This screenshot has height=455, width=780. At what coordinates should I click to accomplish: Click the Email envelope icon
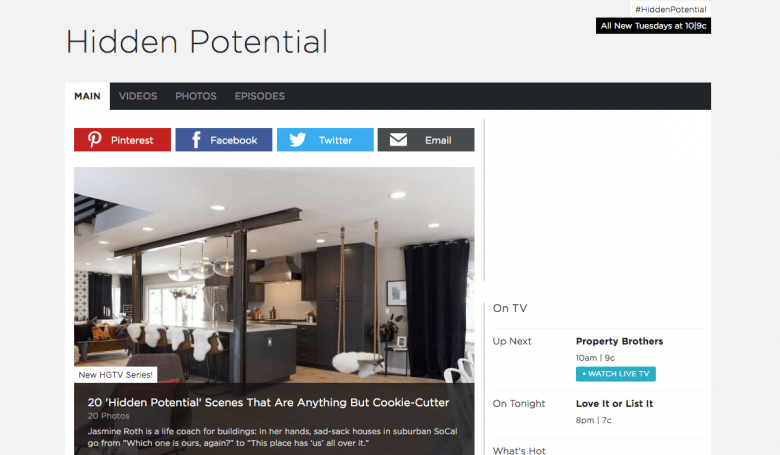click(x=398, y=140)
